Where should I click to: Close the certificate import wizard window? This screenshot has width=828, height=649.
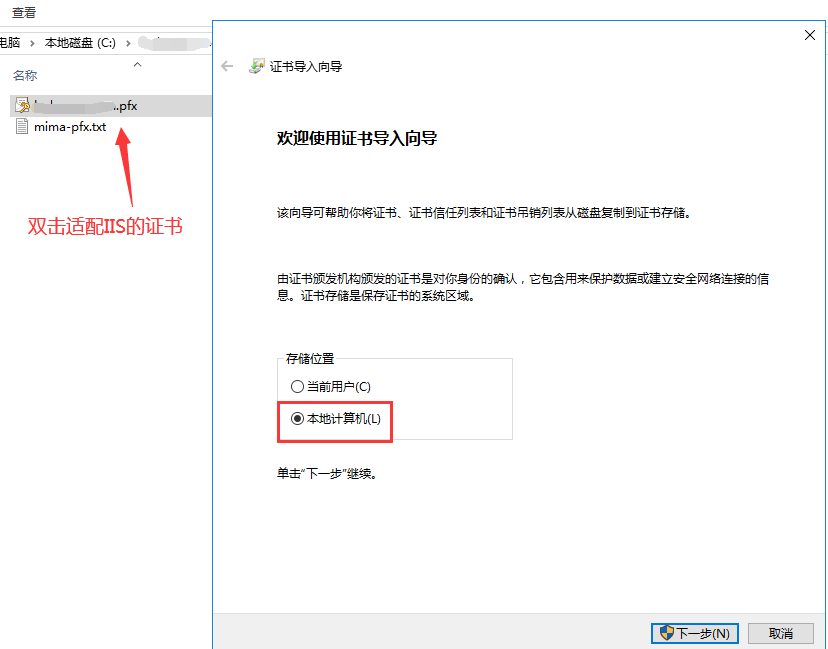coord(810,35)
